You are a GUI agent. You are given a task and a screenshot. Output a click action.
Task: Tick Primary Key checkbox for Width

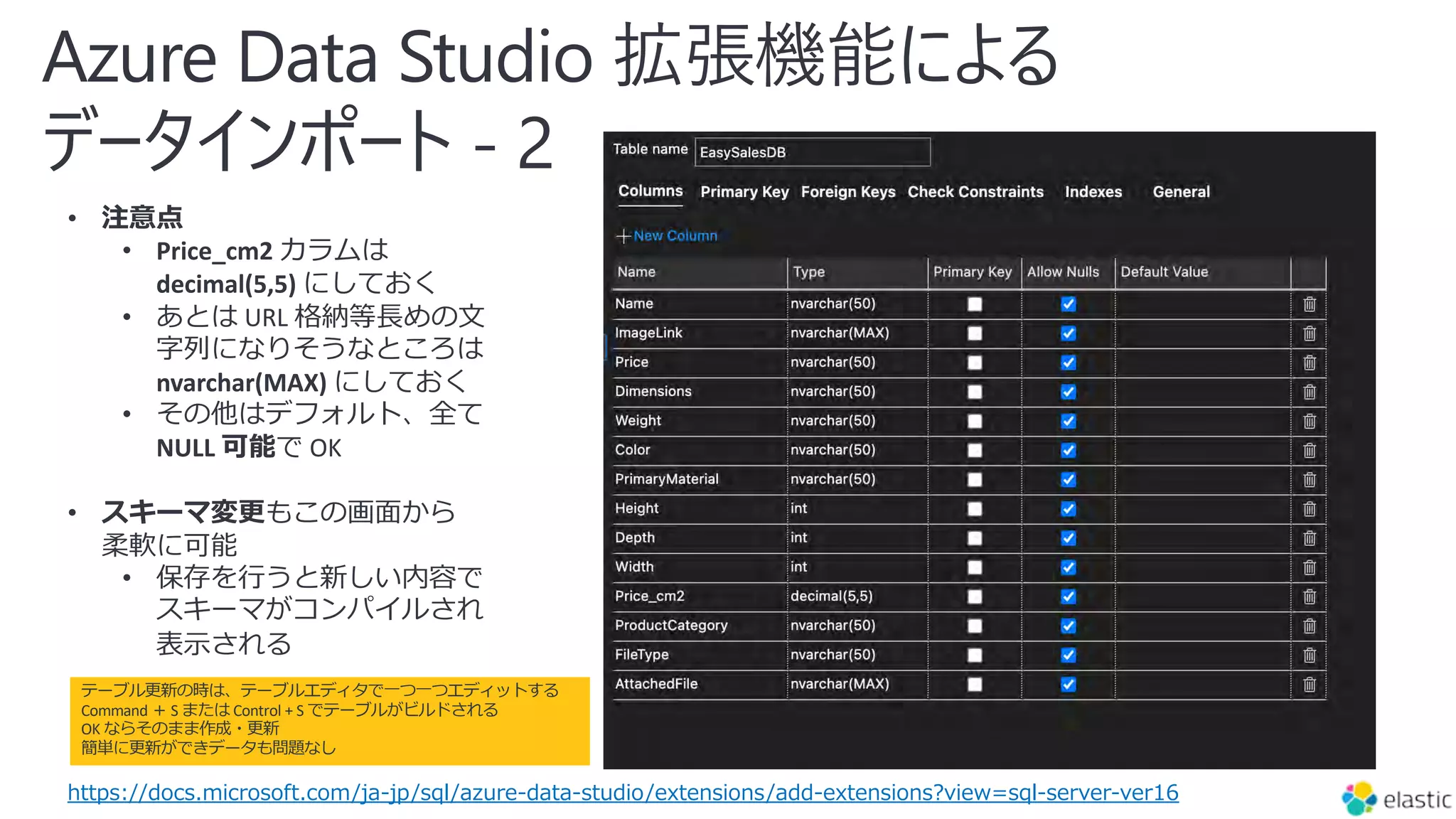(975, 567)
